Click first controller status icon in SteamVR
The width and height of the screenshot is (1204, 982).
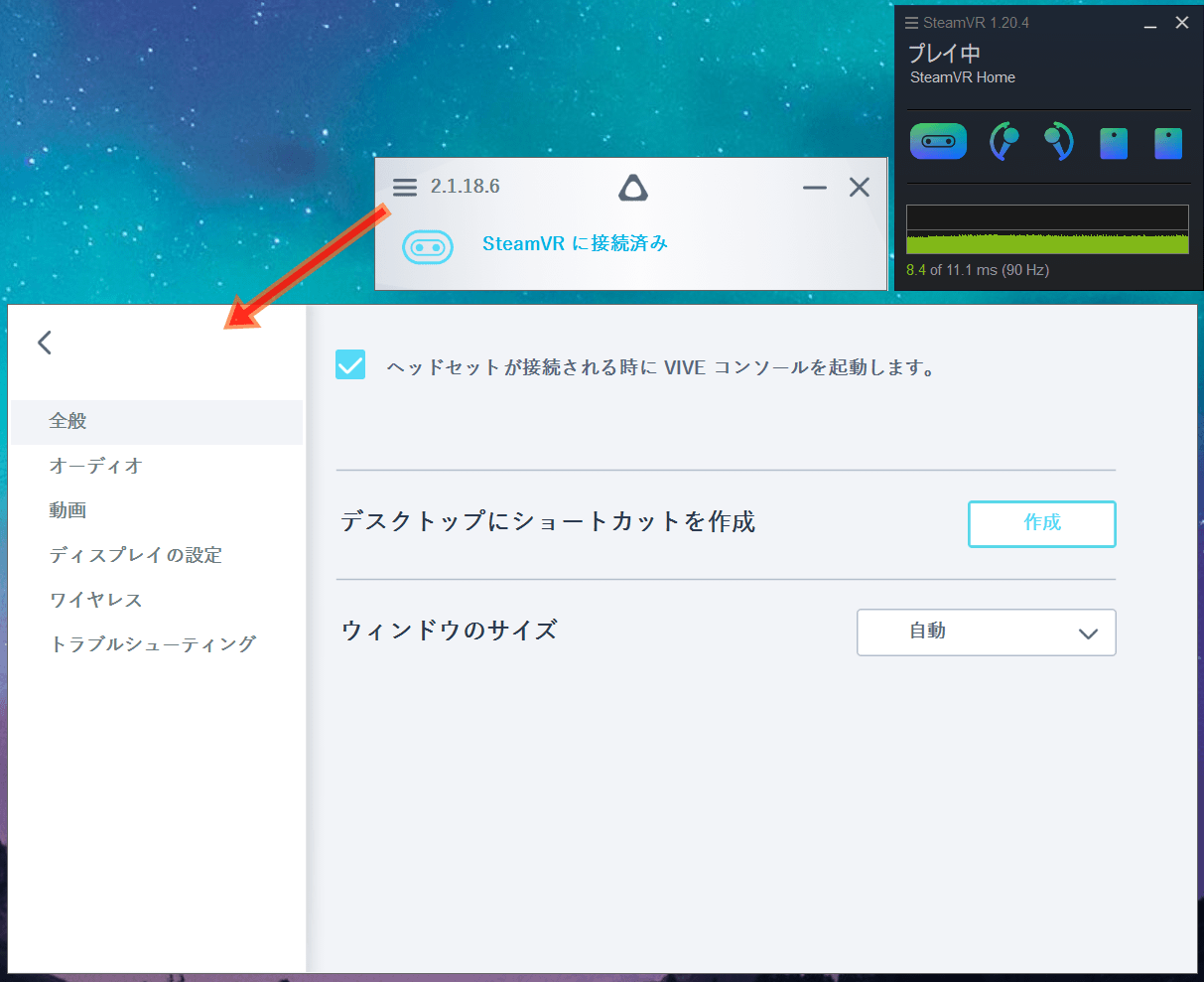1005,142
